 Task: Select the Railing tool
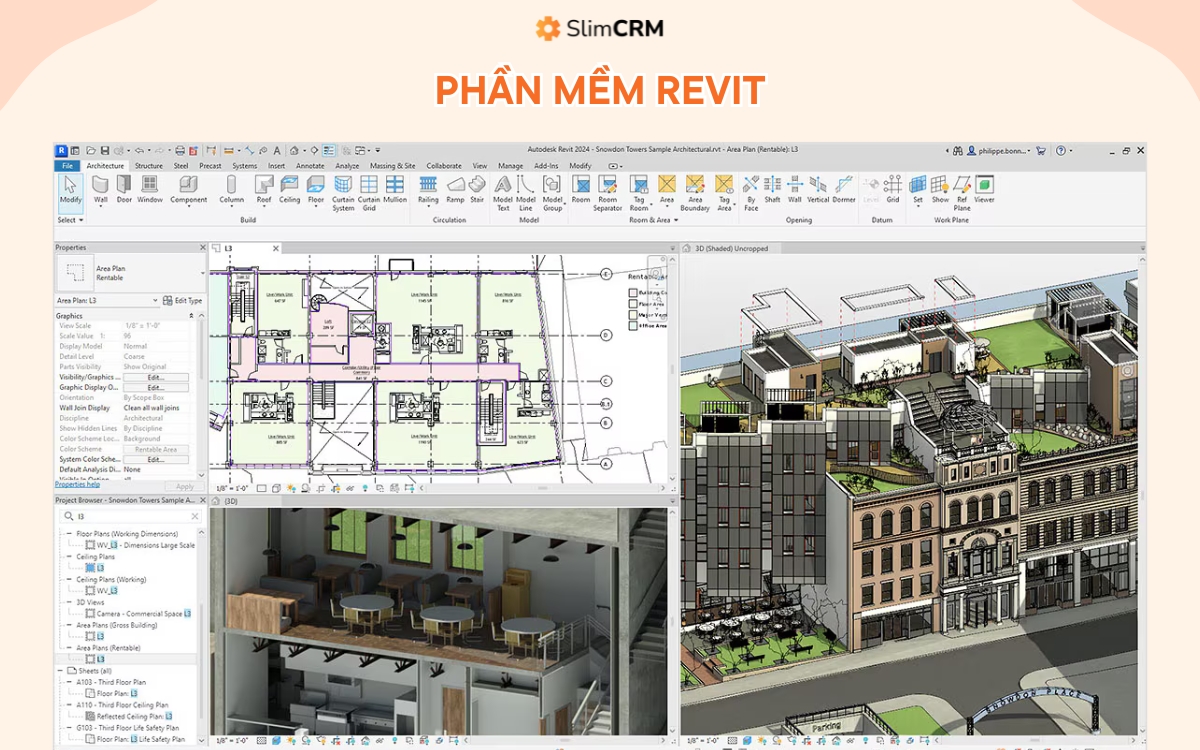428,190
